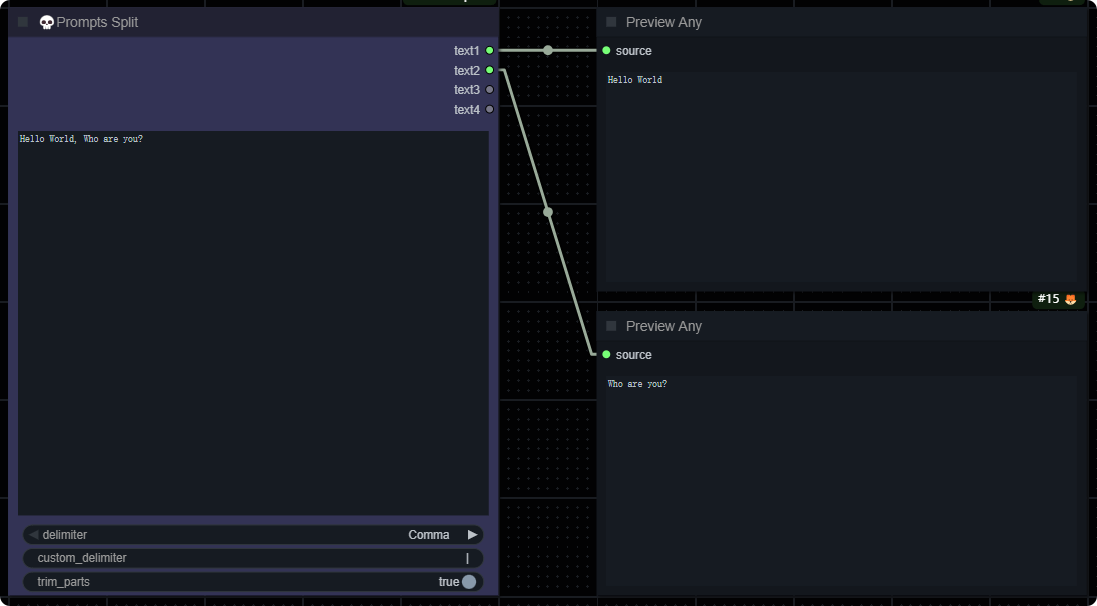
Task: Click the midpoint dot on the text2 link
Action: coord(548,212)
